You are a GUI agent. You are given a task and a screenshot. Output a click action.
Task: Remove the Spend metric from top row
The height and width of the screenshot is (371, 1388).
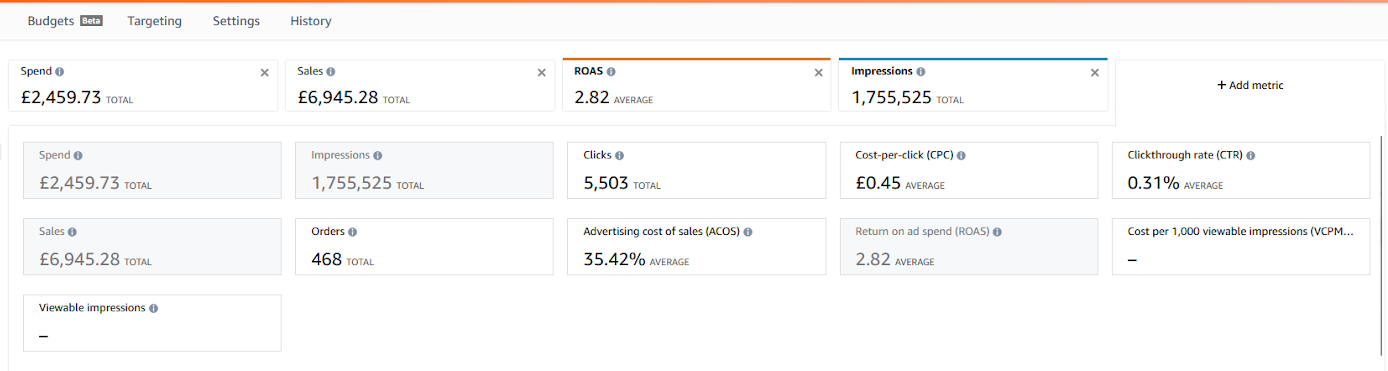tap(265, 72)
